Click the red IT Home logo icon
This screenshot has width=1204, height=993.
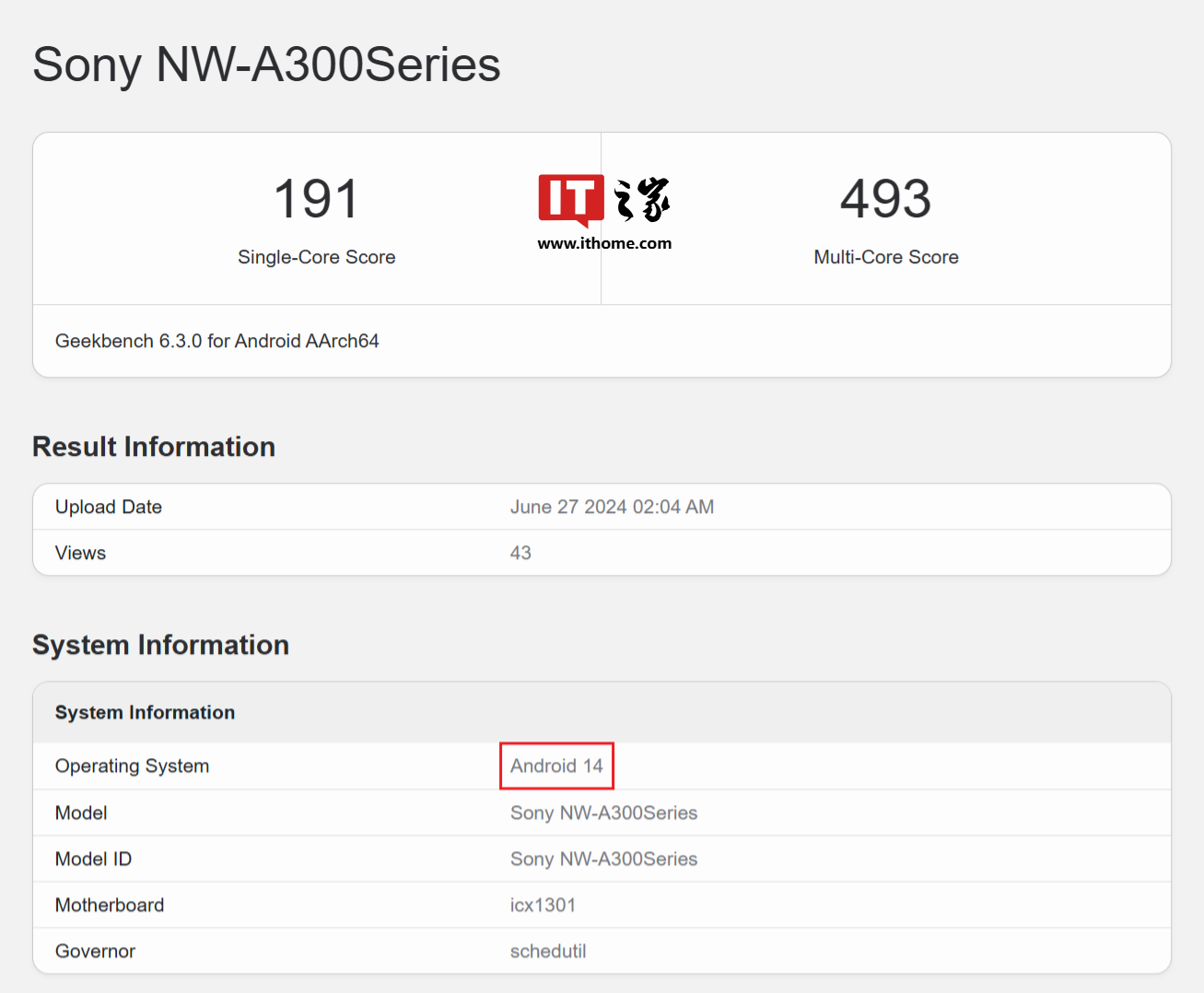pos(570,198)
